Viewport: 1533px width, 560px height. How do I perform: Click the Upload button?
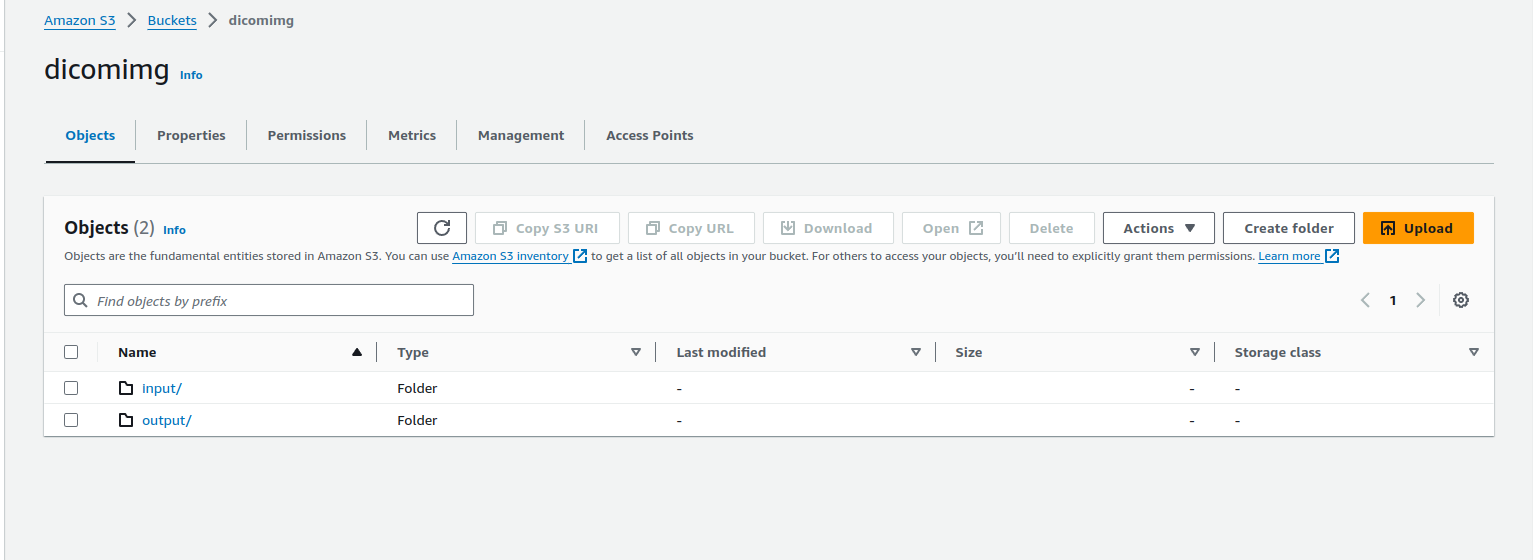click(x=1418, y=228)
